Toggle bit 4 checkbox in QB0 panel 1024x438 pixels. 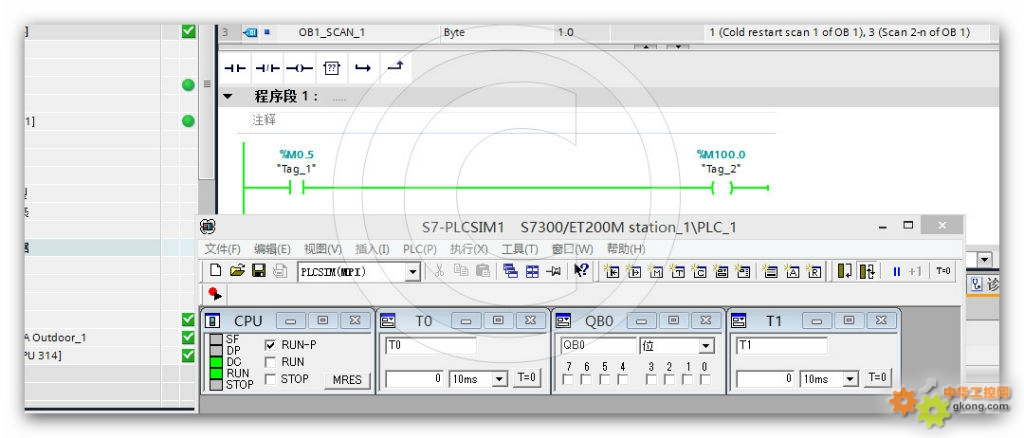click(623, 379)
